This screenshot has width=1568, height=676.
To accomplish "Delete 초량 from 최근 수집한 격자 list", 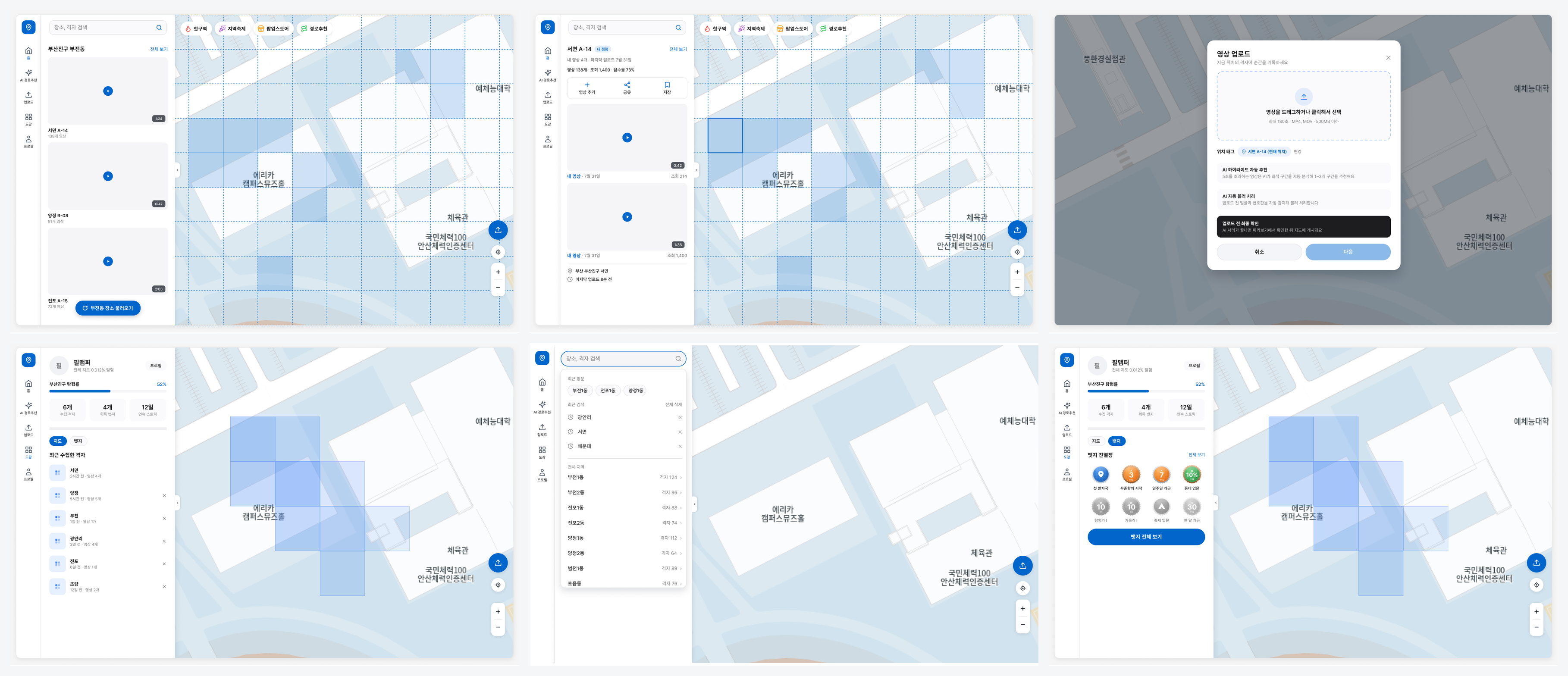I will [164, 587].
